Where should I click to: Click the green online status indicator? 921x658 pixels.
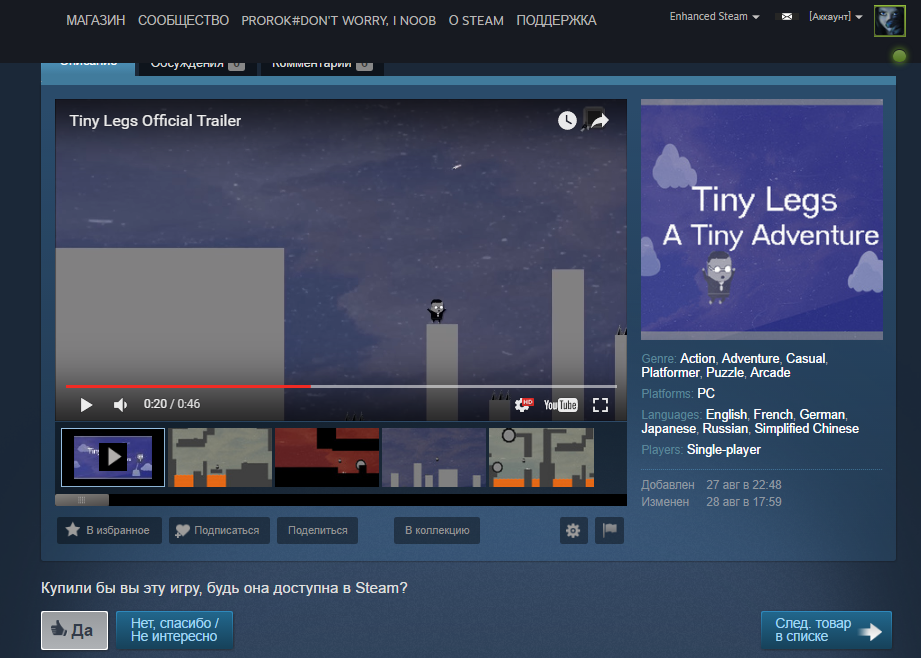click(899, 56)
